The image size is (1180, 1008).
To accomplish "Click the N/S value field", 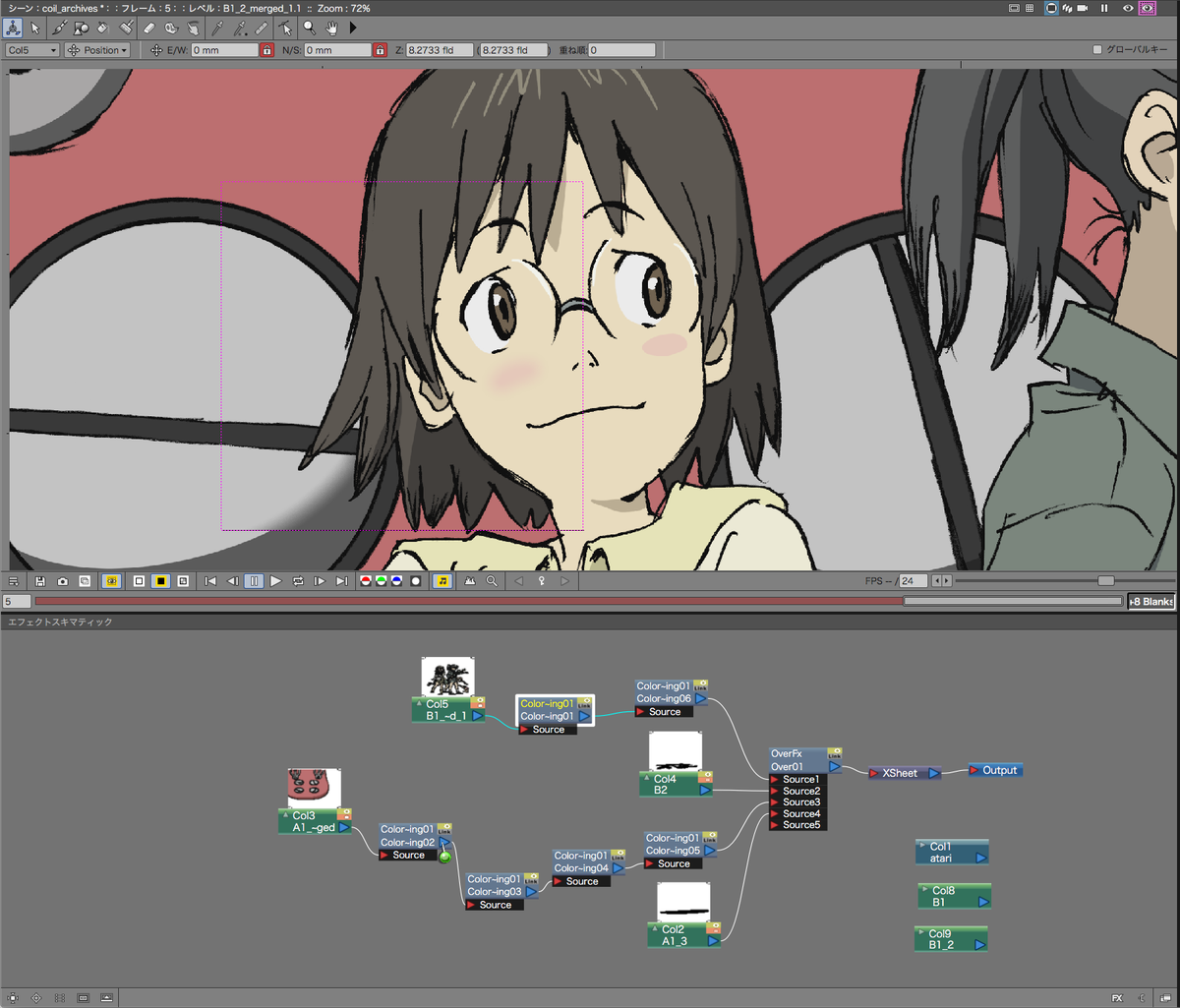I will click(338, 50).
